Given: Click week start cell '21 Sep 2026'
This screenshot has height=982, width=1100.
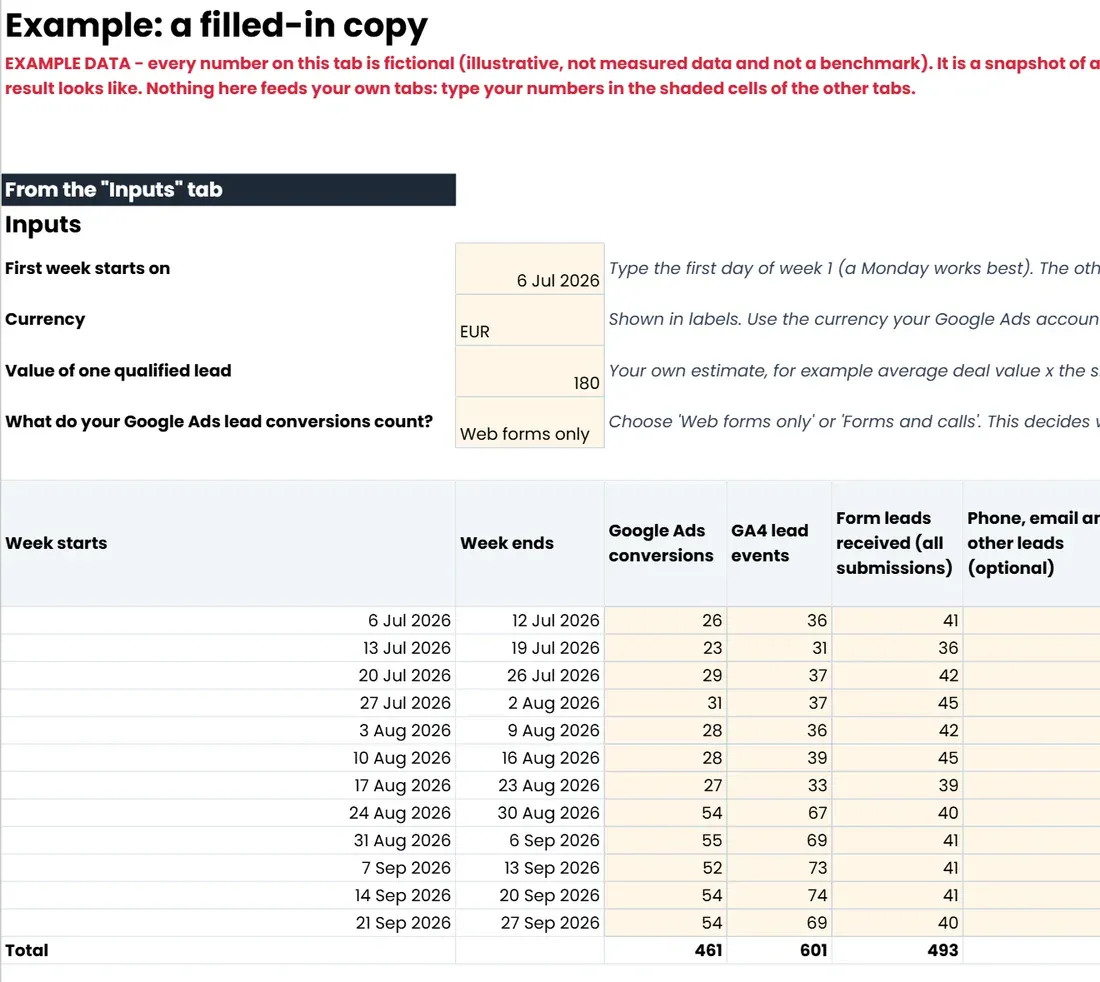Looking at the screenshot, I should (x=228, y=923).
